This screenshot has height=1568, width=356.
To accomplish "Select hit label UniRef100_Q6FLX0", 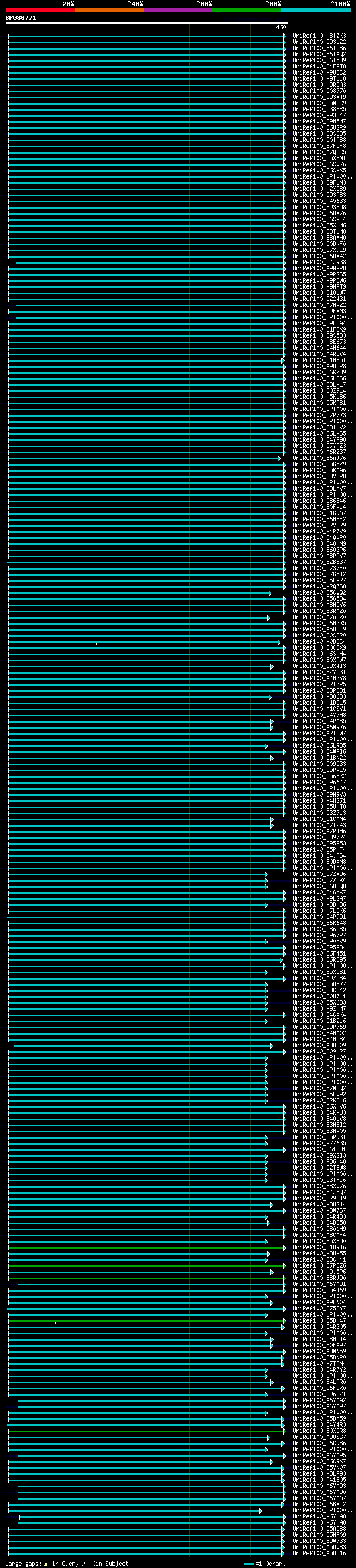I will [x=319, y=1388].
